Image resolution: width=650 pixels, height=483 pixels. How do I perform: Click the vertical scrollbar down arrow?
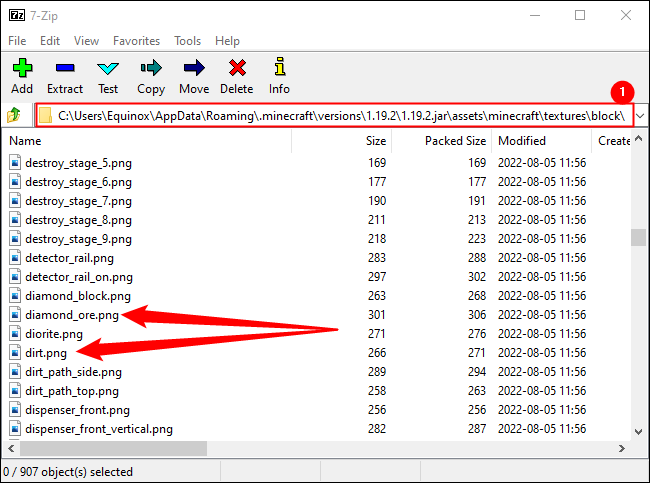638,432
